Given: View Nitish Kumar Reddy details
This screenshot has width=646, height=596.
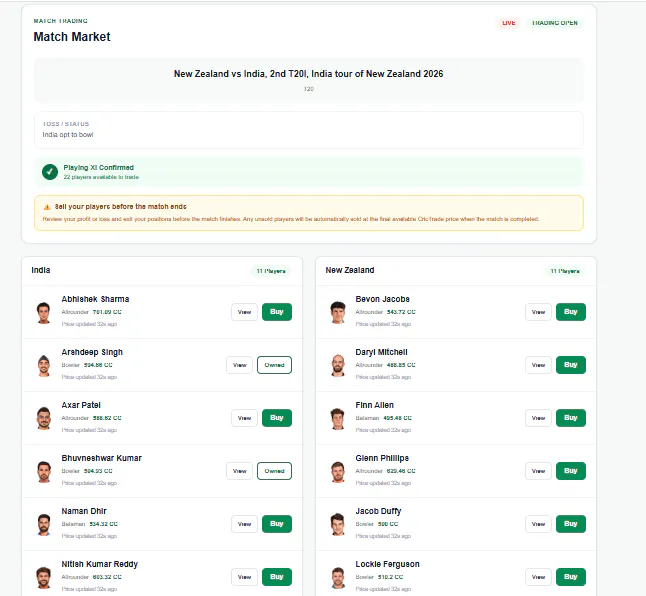Looking at the screenshot, I should pos(244,577).
